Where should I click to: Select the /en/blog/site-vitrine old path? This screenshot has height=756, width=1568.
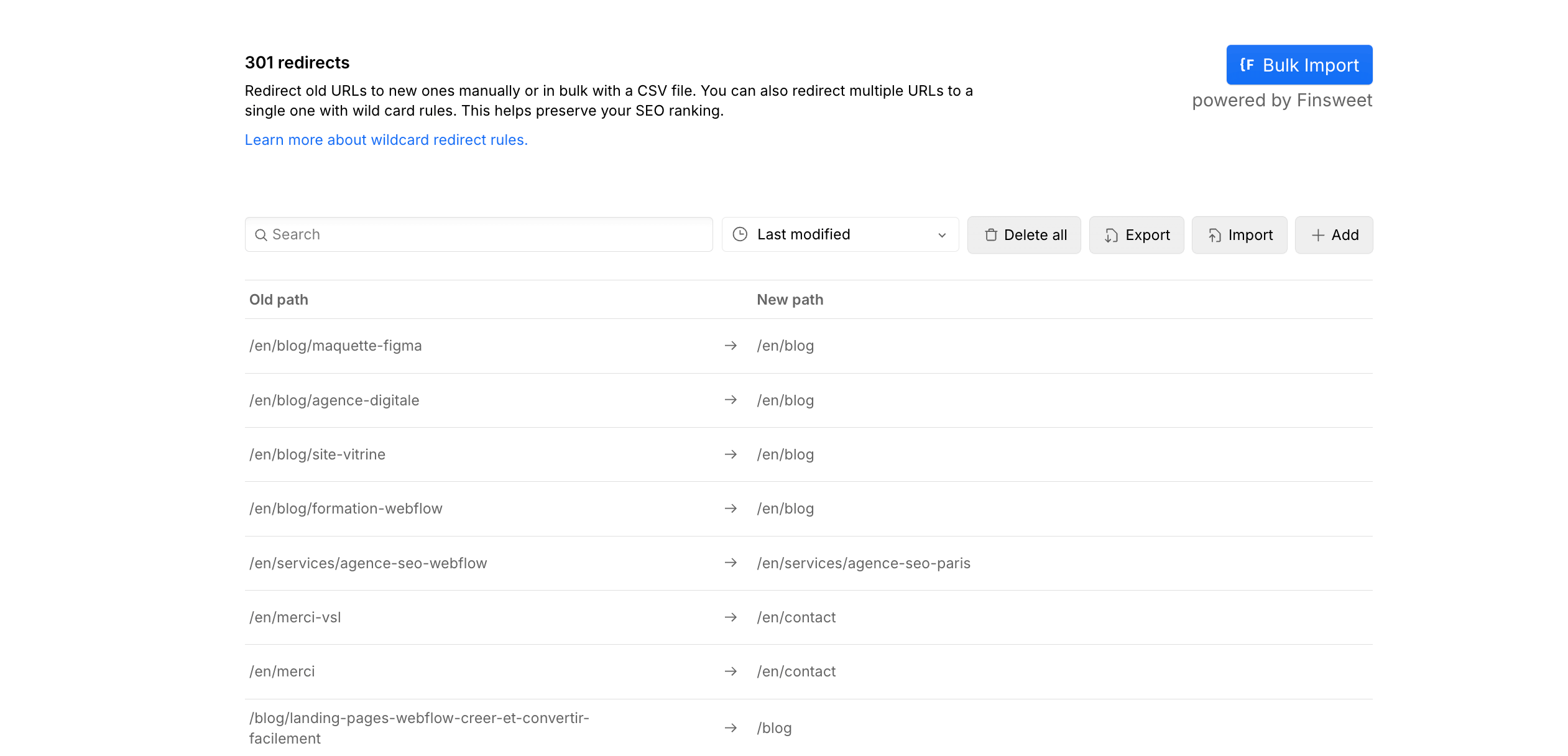pos(318,454)
